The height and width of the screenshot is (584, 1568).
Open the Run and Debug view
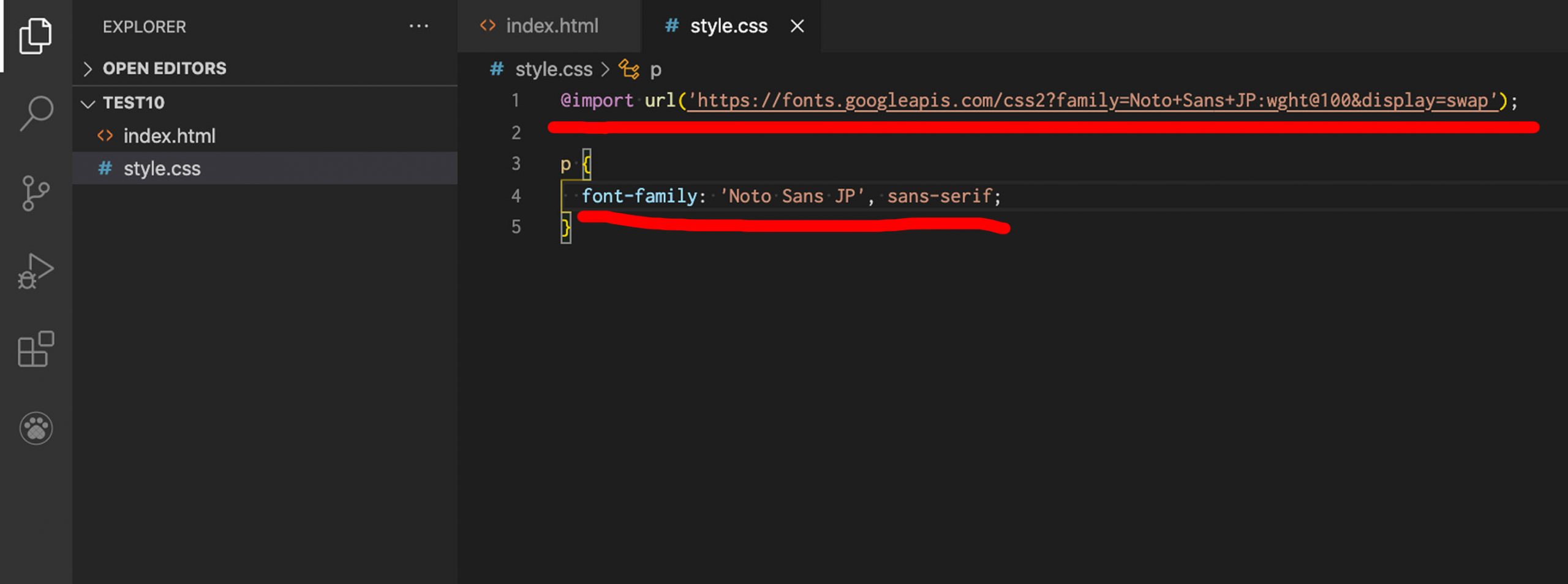tap(36, 271)
